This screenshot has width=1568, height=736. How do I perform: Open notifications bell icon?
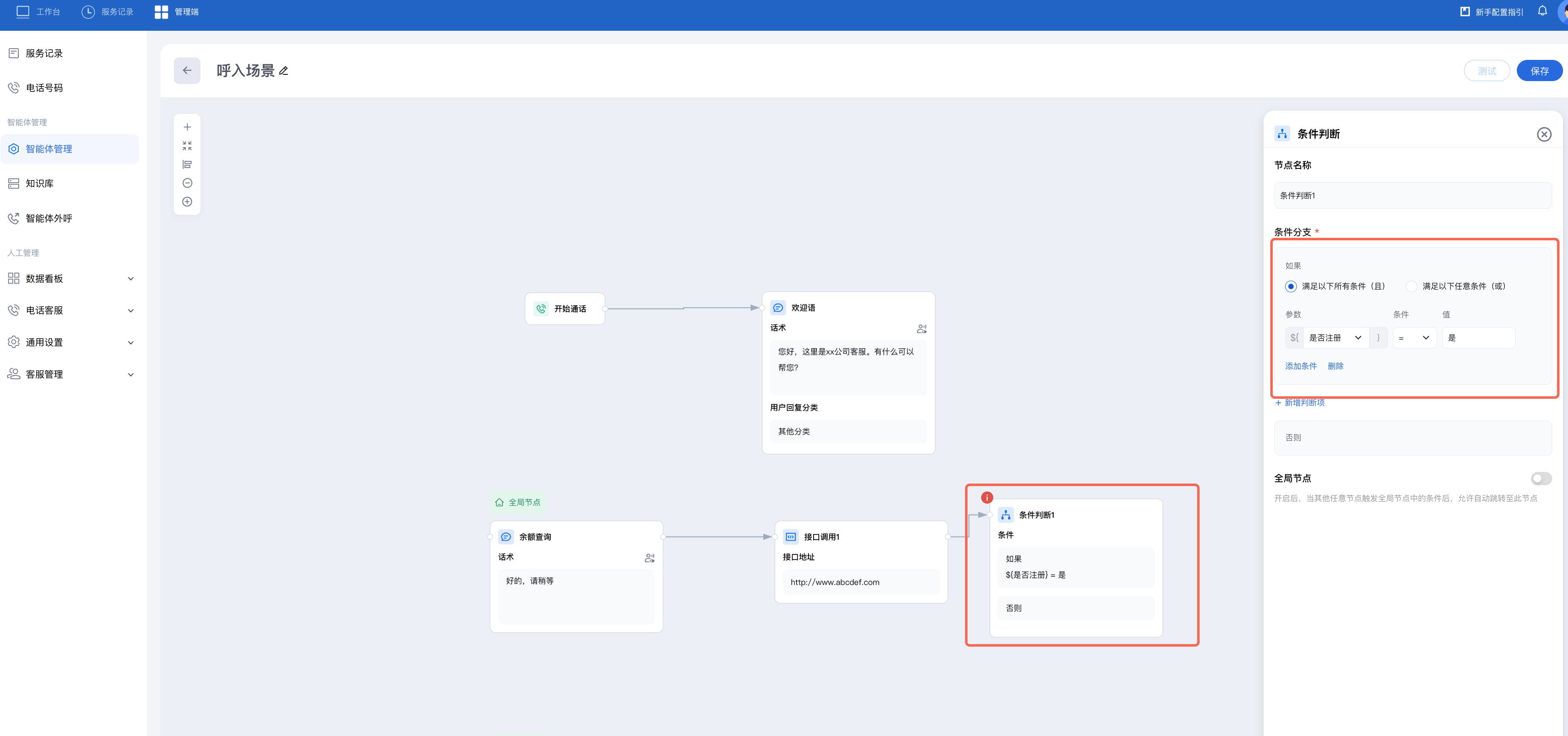click(1542, 11)
